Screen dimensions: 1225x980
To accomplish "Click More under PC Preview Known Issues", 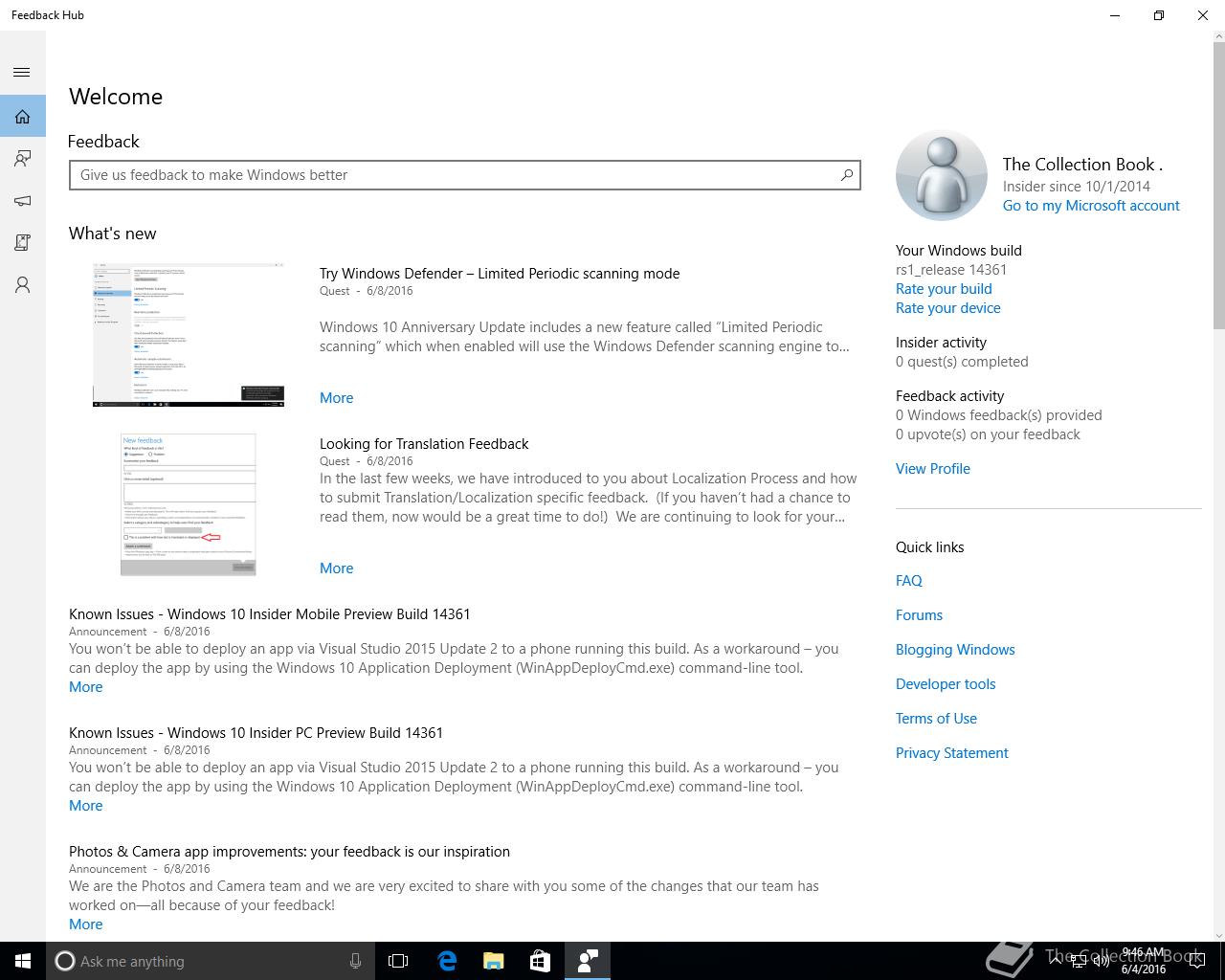I will pyautogui.click(x=85, y=806).
